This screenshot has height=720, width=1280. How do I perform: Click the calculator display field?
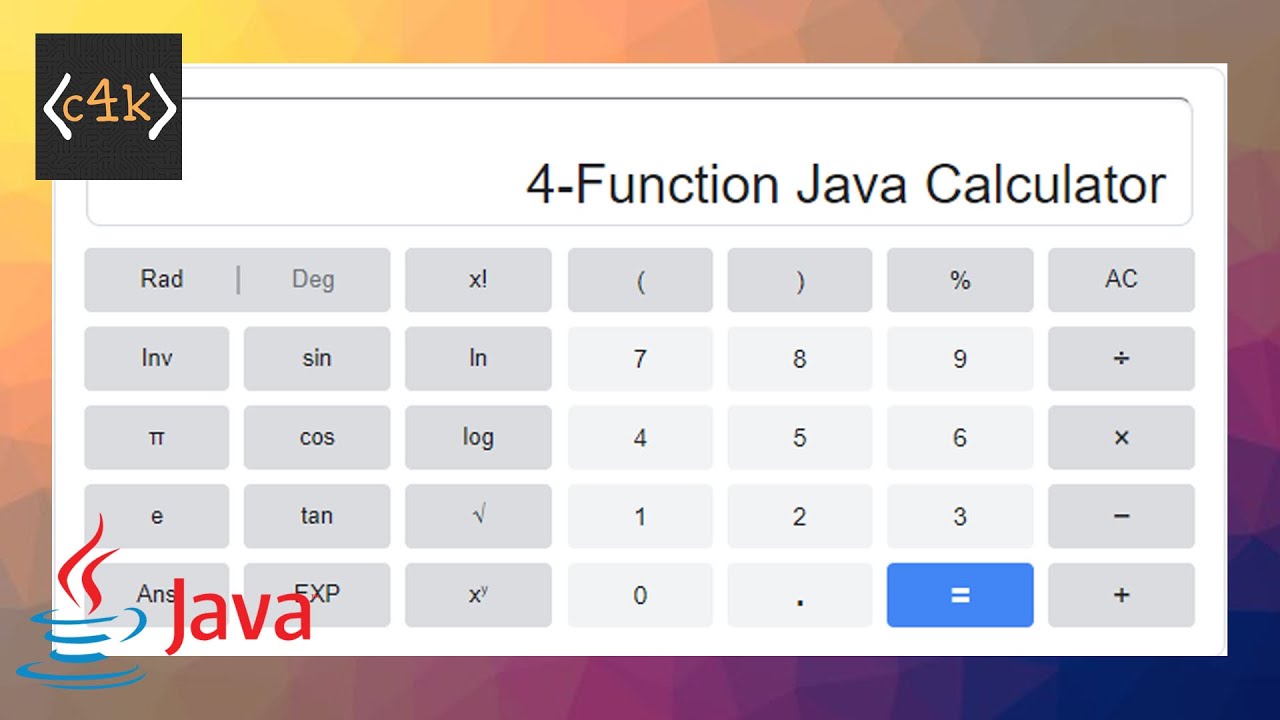click(640, 161)
